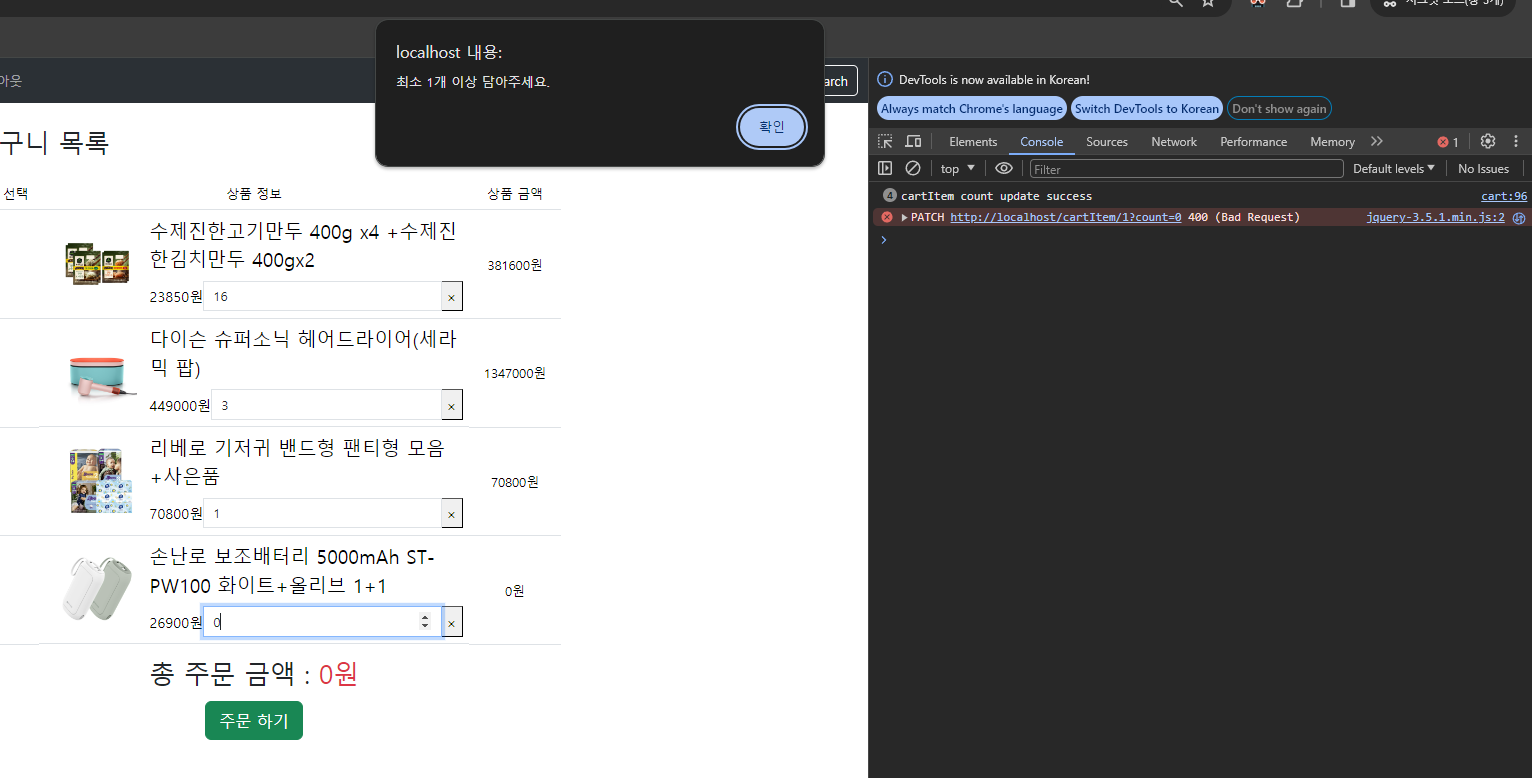Open the Default levels dropdown
Image resolution: width=1532 pixels, height=778 pixels.
tap(1393, 168)
